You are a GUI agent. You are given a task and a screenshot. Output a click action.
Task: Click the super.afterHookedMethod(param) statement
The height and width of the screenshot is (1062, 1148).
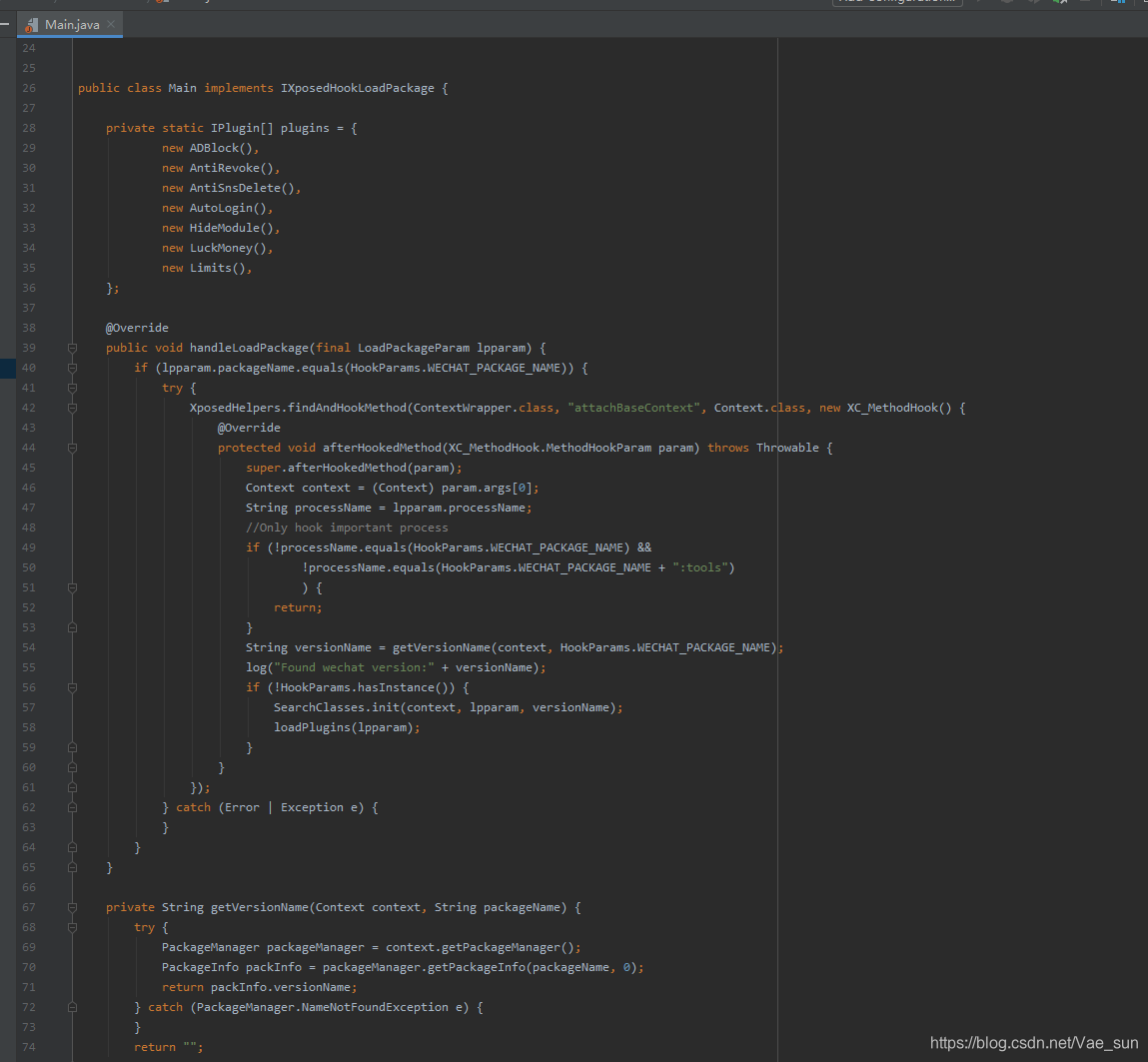click(354, 468)
